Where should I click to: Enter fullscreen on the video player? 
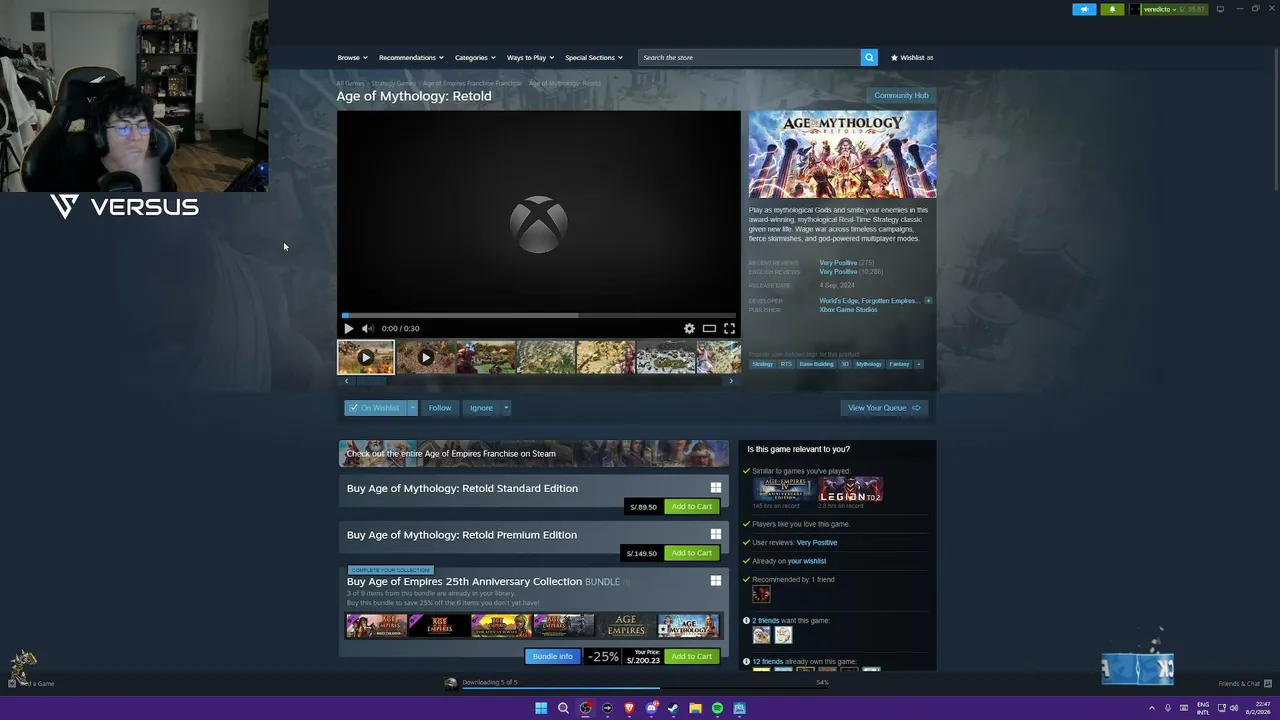click(729, 328)
